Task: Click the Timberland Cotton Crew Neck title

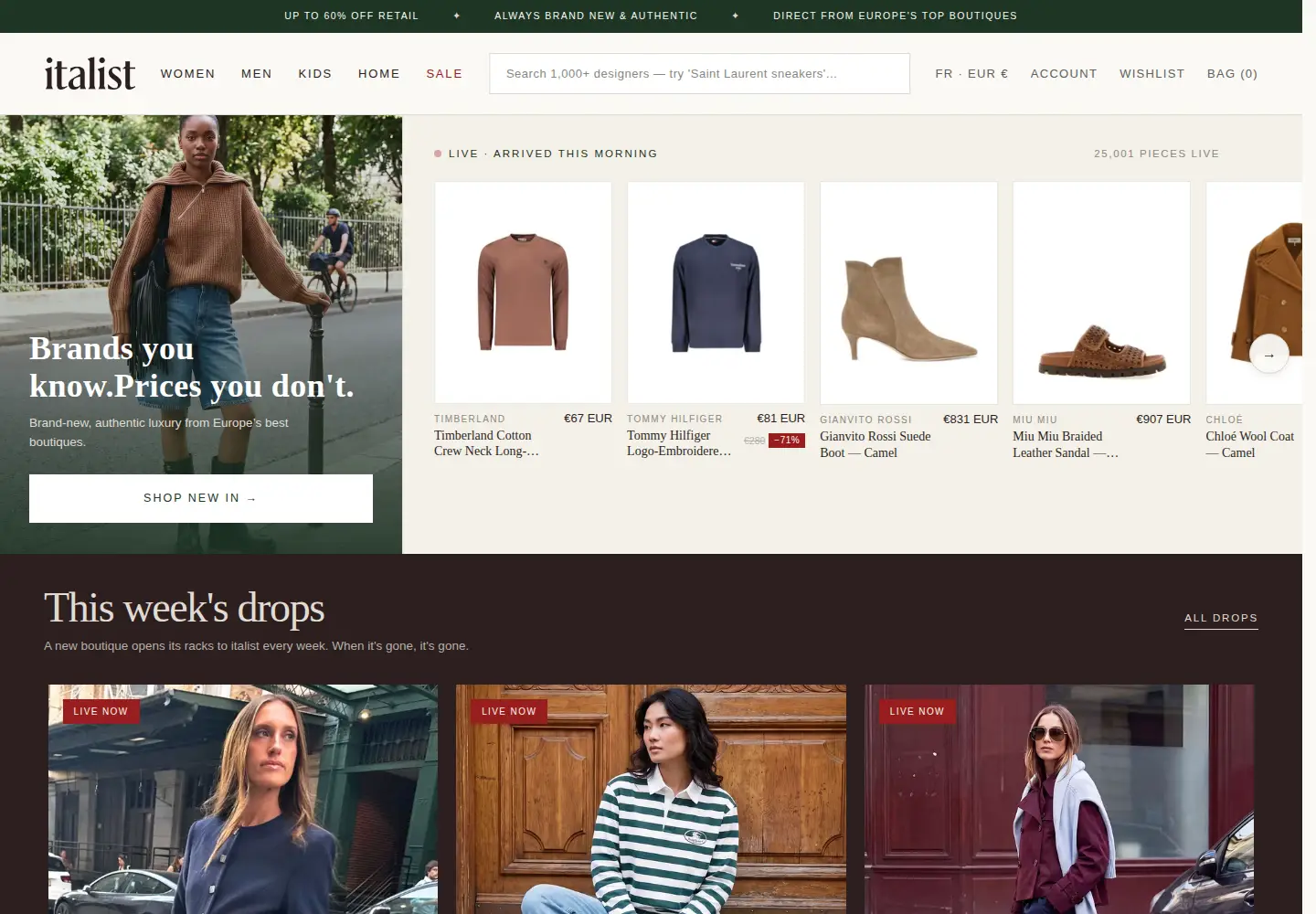Action: click(x=487, y=443)
